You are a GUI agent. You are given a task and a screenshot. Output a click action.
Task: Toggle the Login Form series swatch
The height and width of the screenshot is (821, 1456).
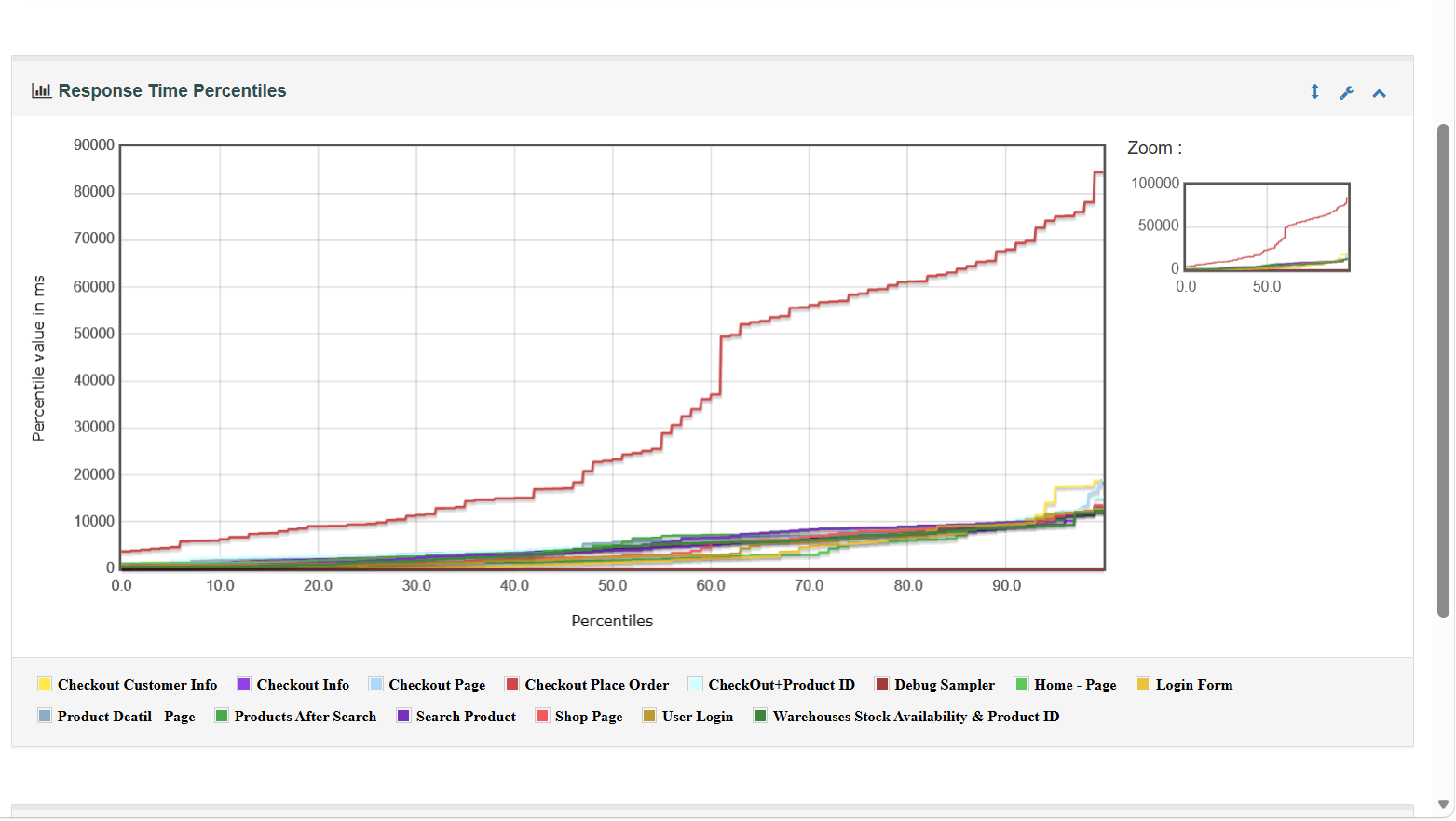tap(1143, 684)
